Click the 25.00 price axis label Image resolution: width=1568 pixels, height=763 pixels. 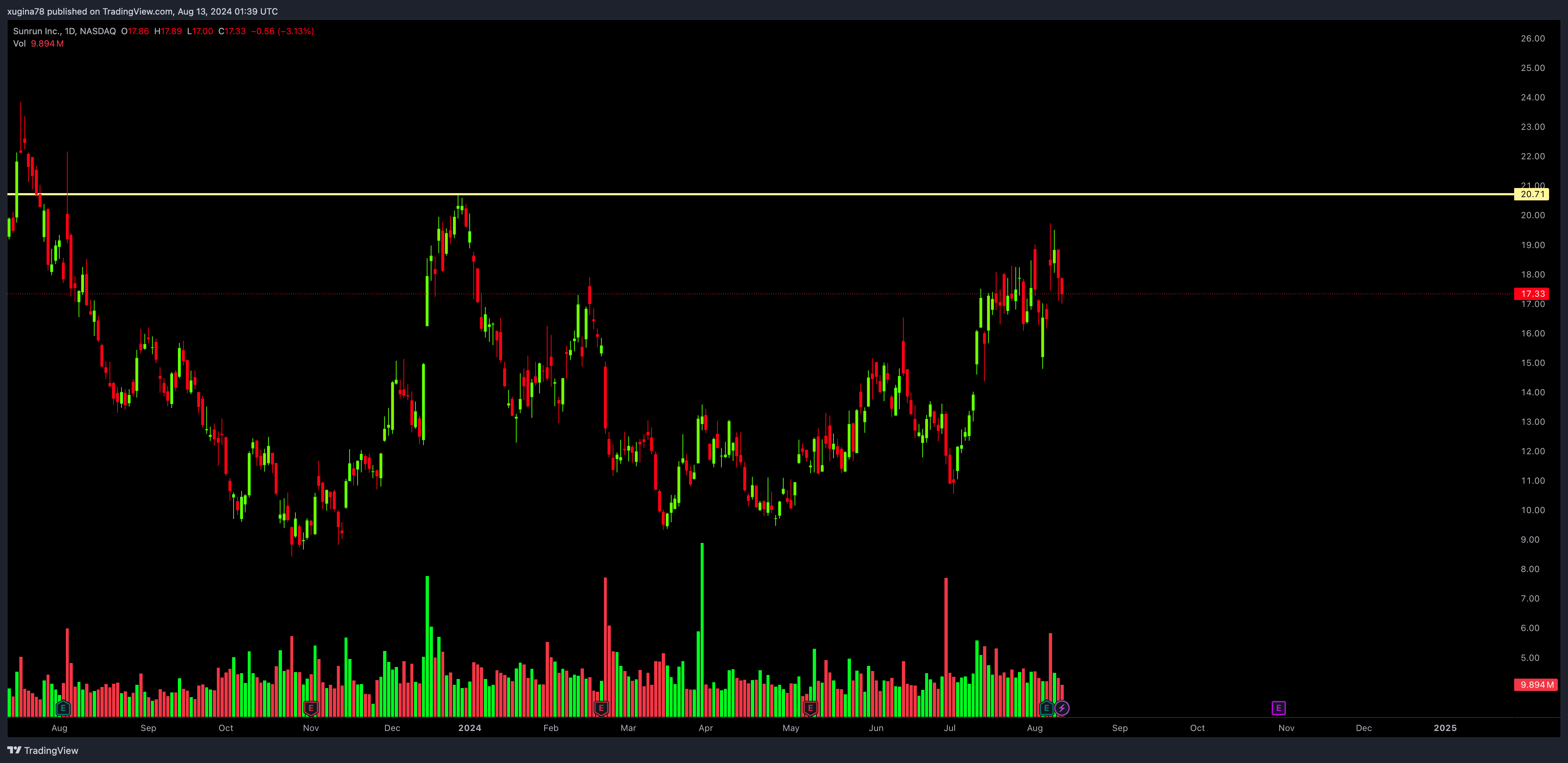[1533, 68]
